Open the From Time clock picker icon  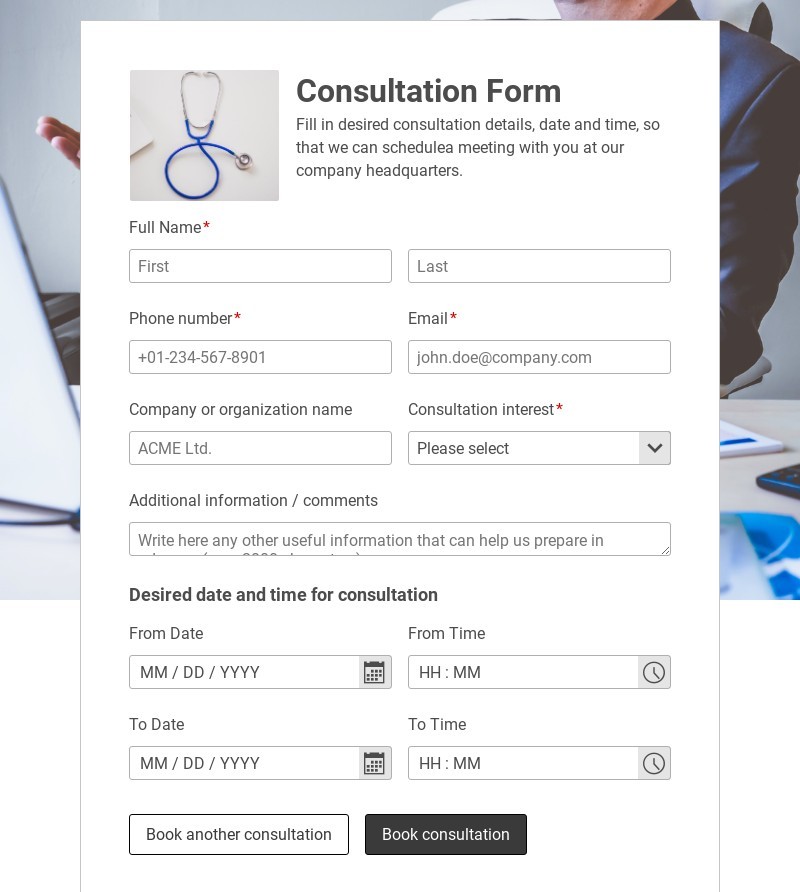654,672
